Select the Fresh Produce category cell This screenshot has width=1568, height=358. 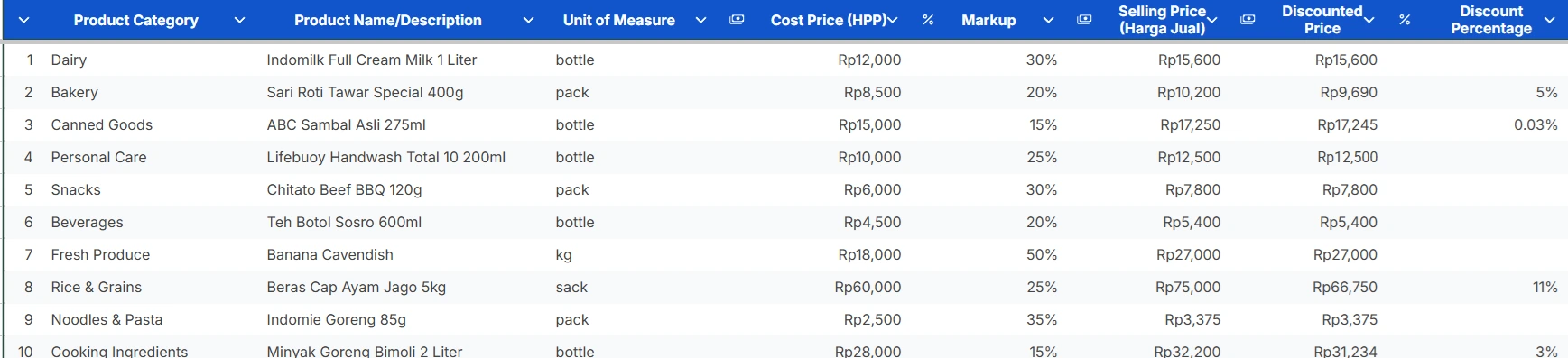100,255
